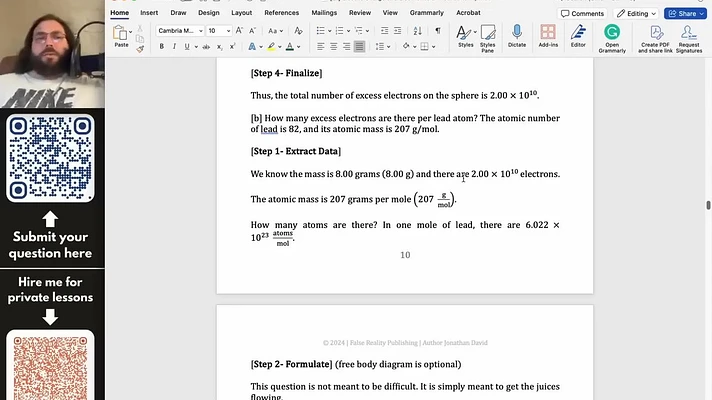Click the underlined word 'lead' in document
Viewport: 712px width, 400px height.
[x=269, y=129]
